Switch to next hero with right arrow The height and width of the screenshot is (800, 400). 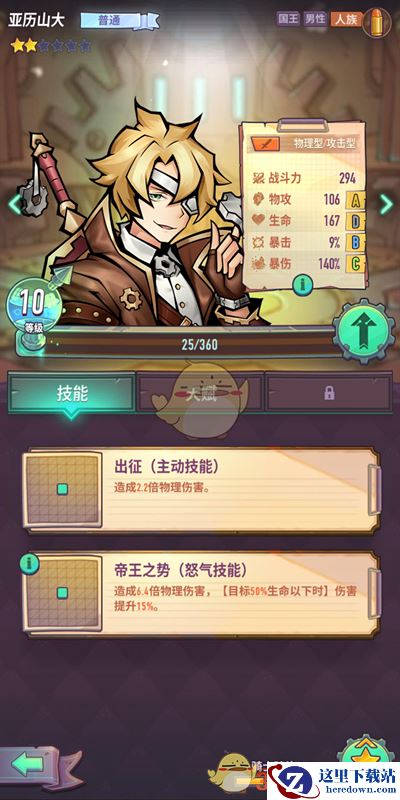coord(386,204)
